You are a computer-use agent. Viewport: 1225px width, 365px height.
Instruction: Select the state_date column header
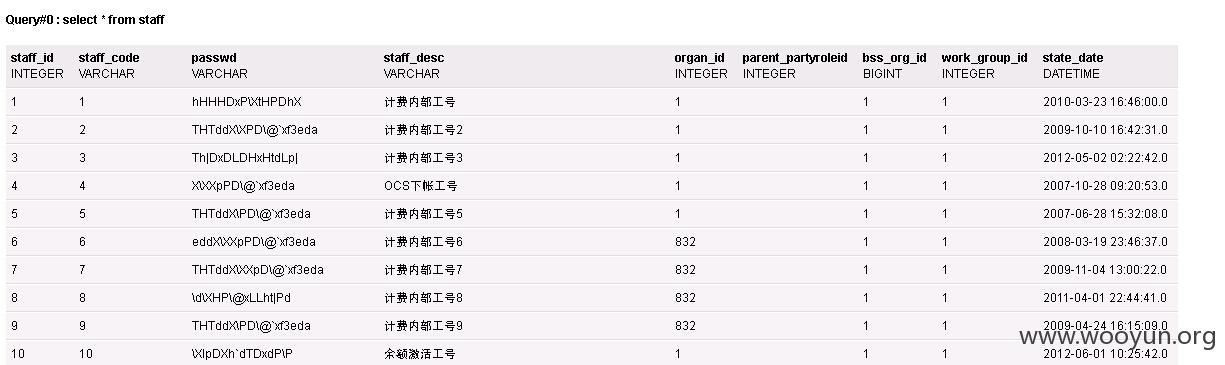coord(1073,58)
